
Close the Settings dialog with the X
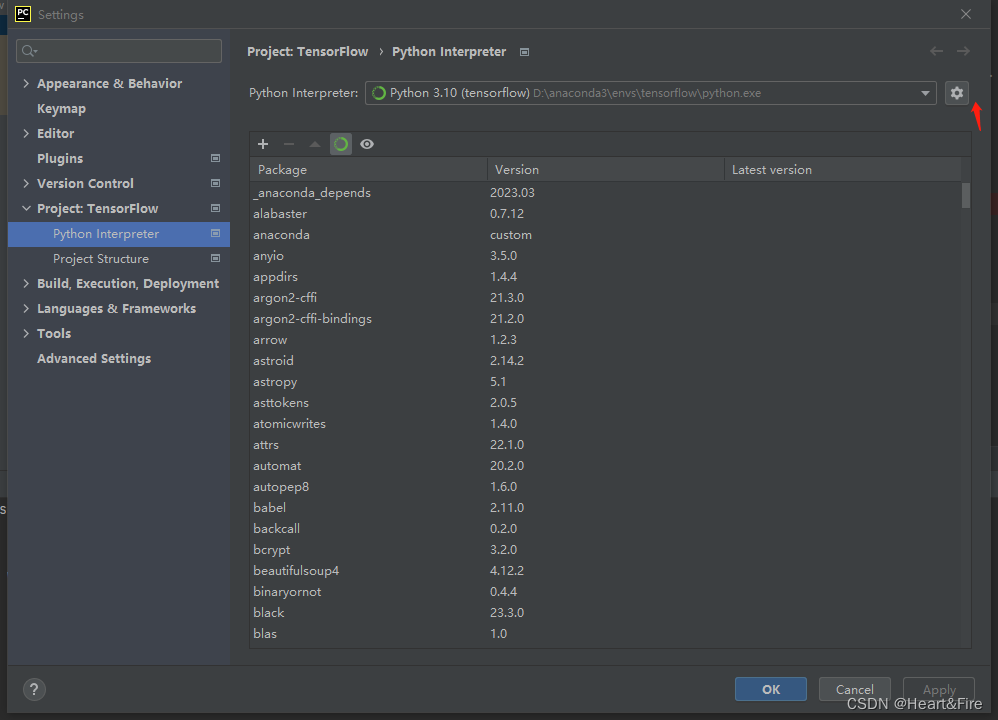tap(966, 14)
